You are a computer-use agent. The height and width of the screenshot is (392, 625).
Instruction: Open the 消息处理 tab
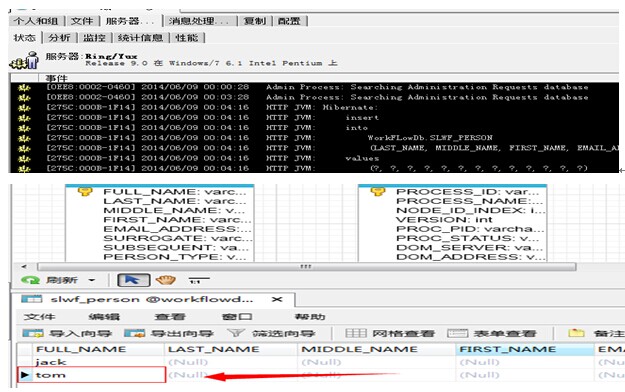point(199,21)
